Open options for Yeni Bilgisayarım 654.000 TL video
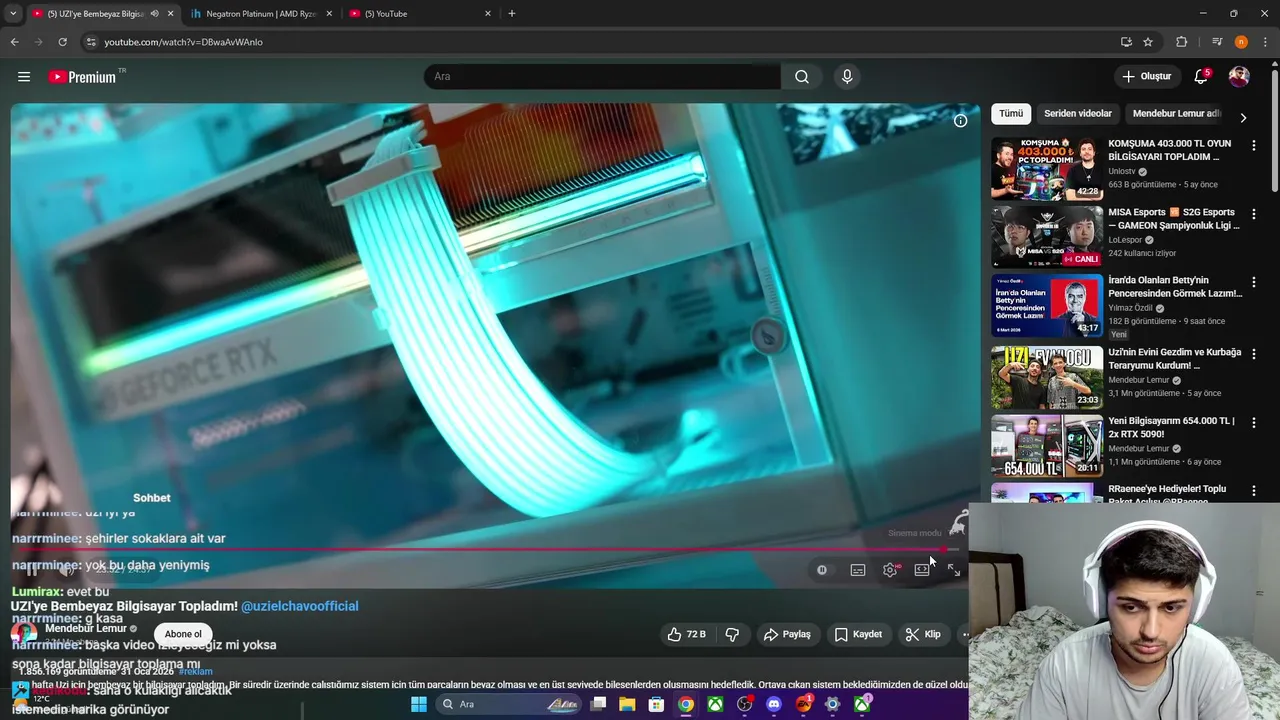The height and width of the screenshot is (720, 1280). pos(1253,423)
